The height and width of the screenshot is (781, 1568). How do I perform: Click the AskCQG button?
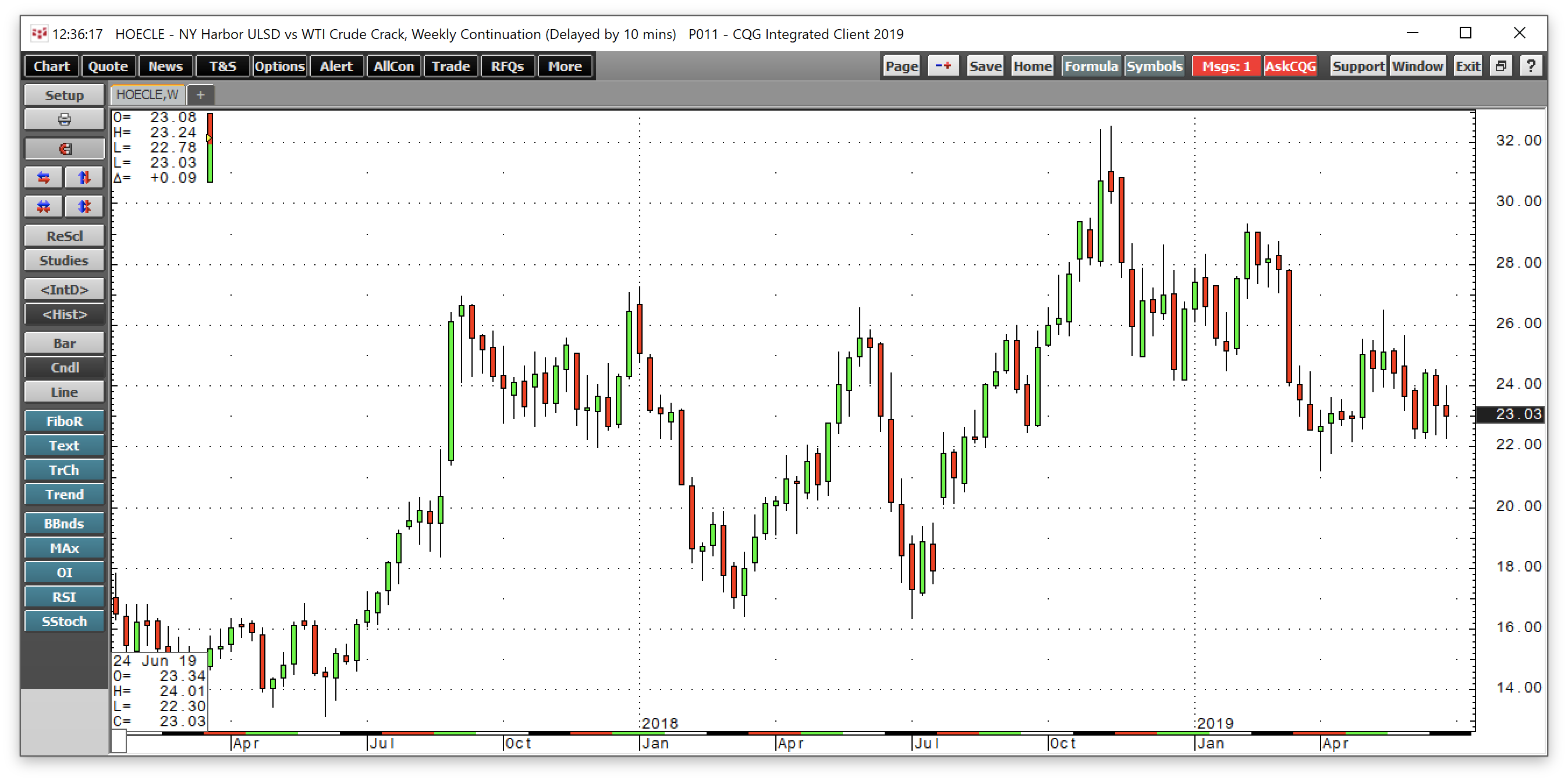(x=1290, y=66)
